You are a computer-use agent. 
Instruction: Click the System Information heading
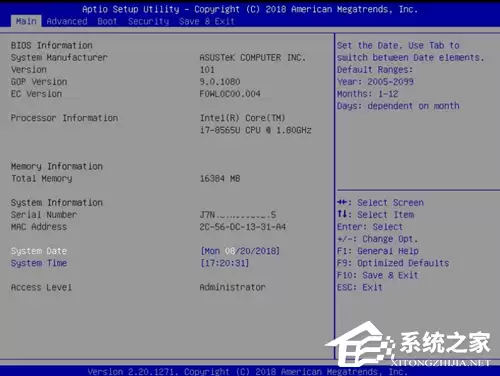tap(57, 203)
